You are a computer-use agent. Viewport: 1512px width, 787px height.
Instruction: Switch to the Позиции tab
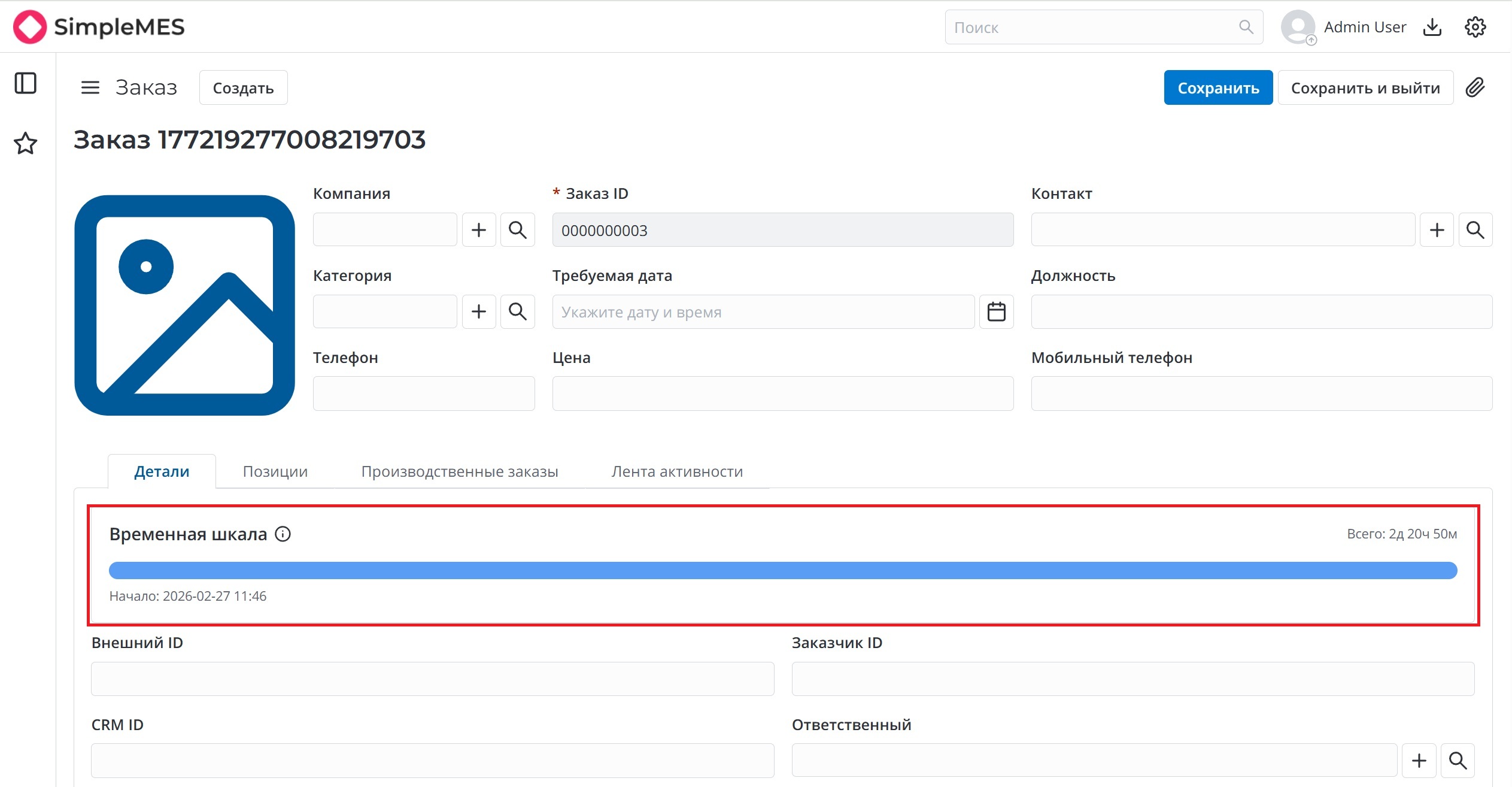point(275,471)
